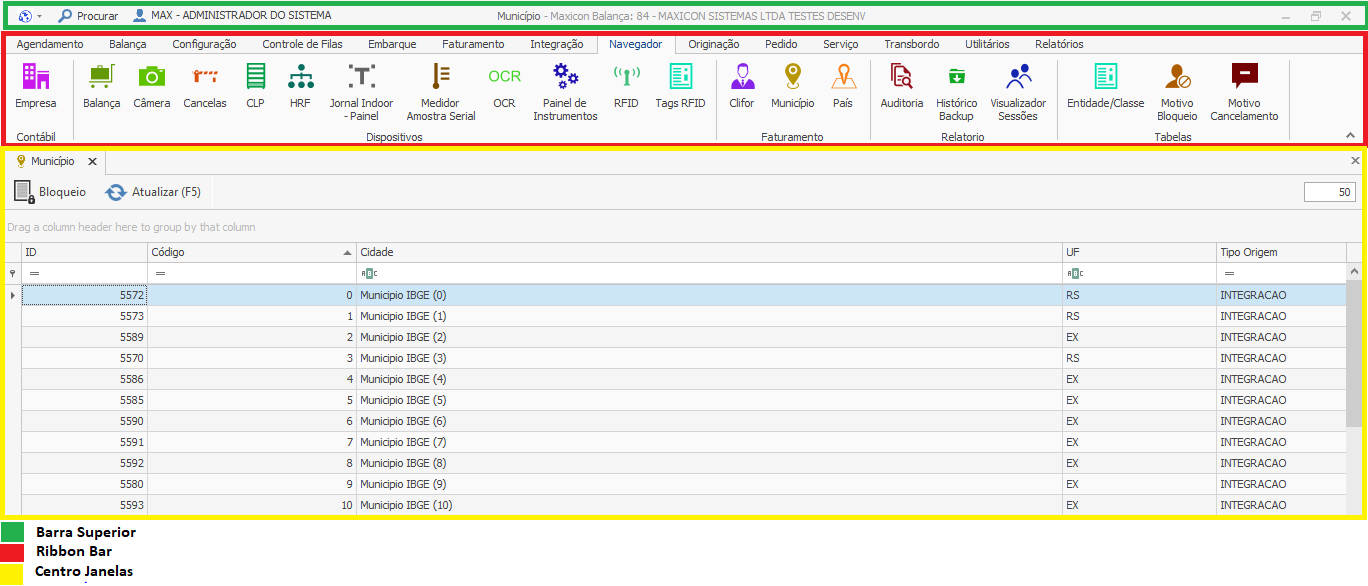Click Atualizar (F5) to refresh

coord(154,192)
